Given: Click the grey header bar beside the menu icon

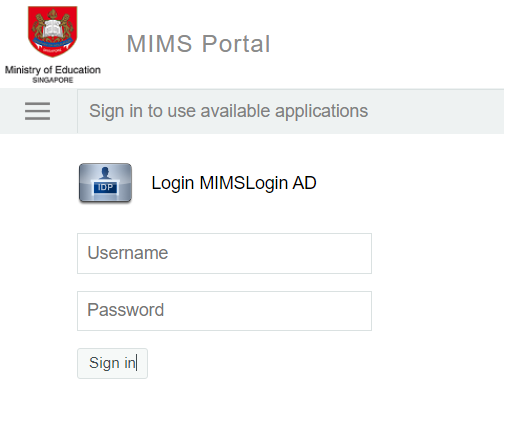Looking at the screenshot, I should click(x=291, y=111).
